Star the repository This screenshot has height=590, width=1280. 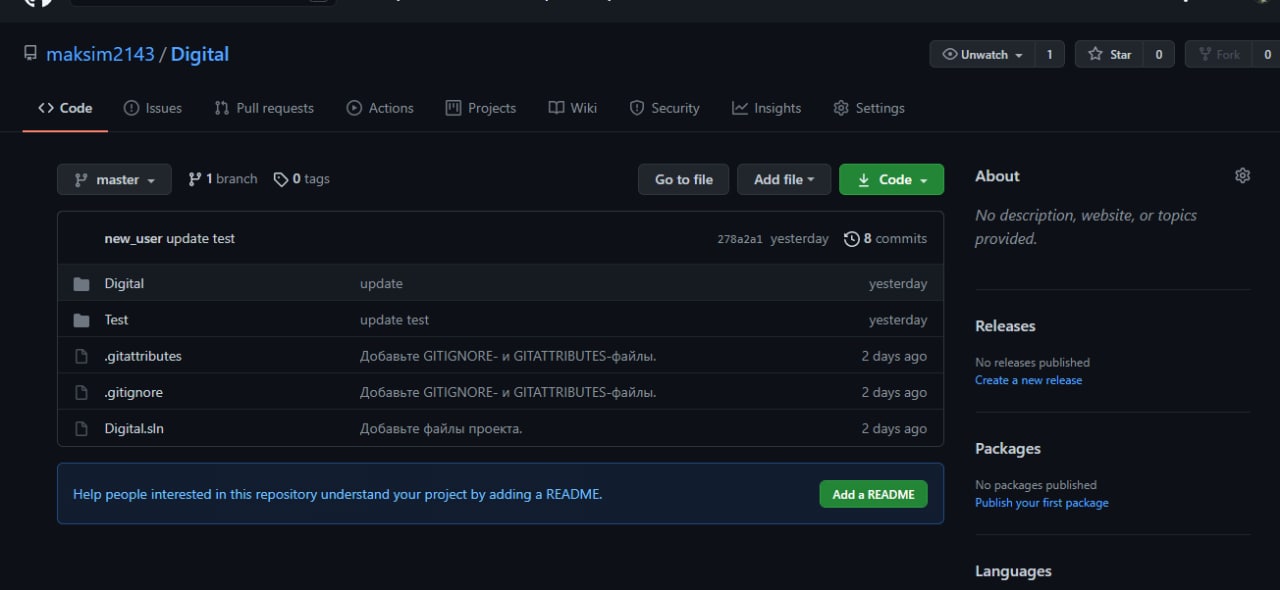pos(1109,55)
